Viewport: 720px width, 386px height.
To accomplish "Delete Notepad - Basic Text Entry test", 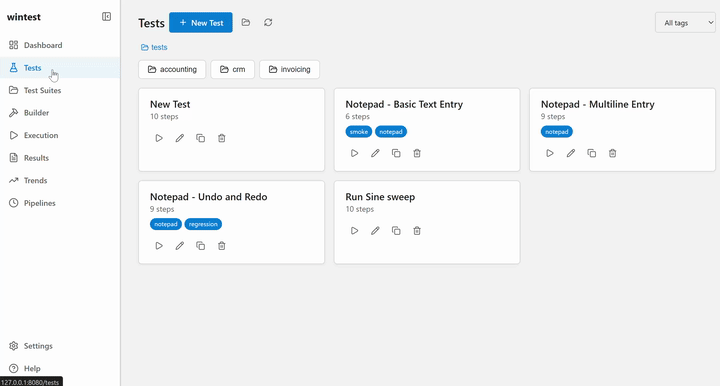I will tap(417, 153).
